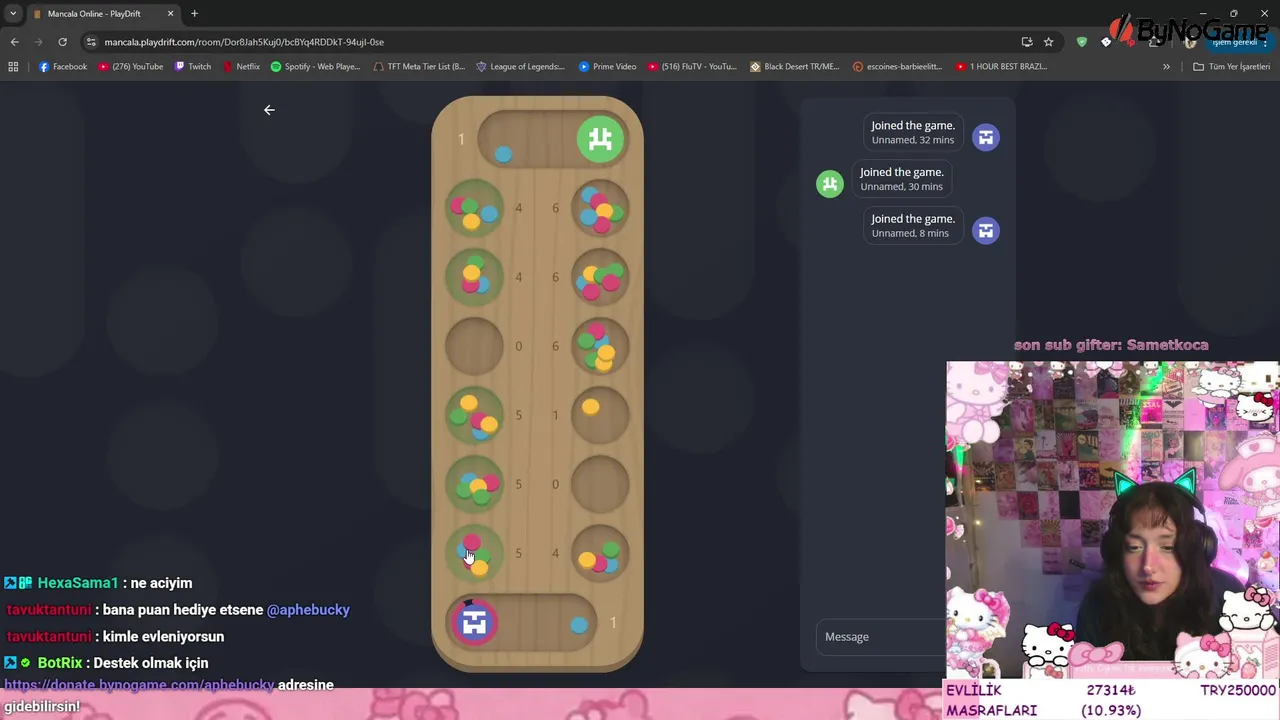The image size is (1280, 720).
Task: Choose the left pit under the cursor, bottom row
Action: click(x=474, y=553)
